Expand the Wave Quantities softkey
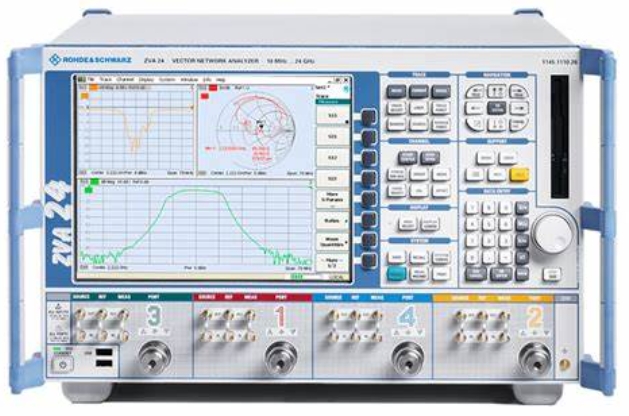This screenshot has height=416, width=629. (333, 242)
